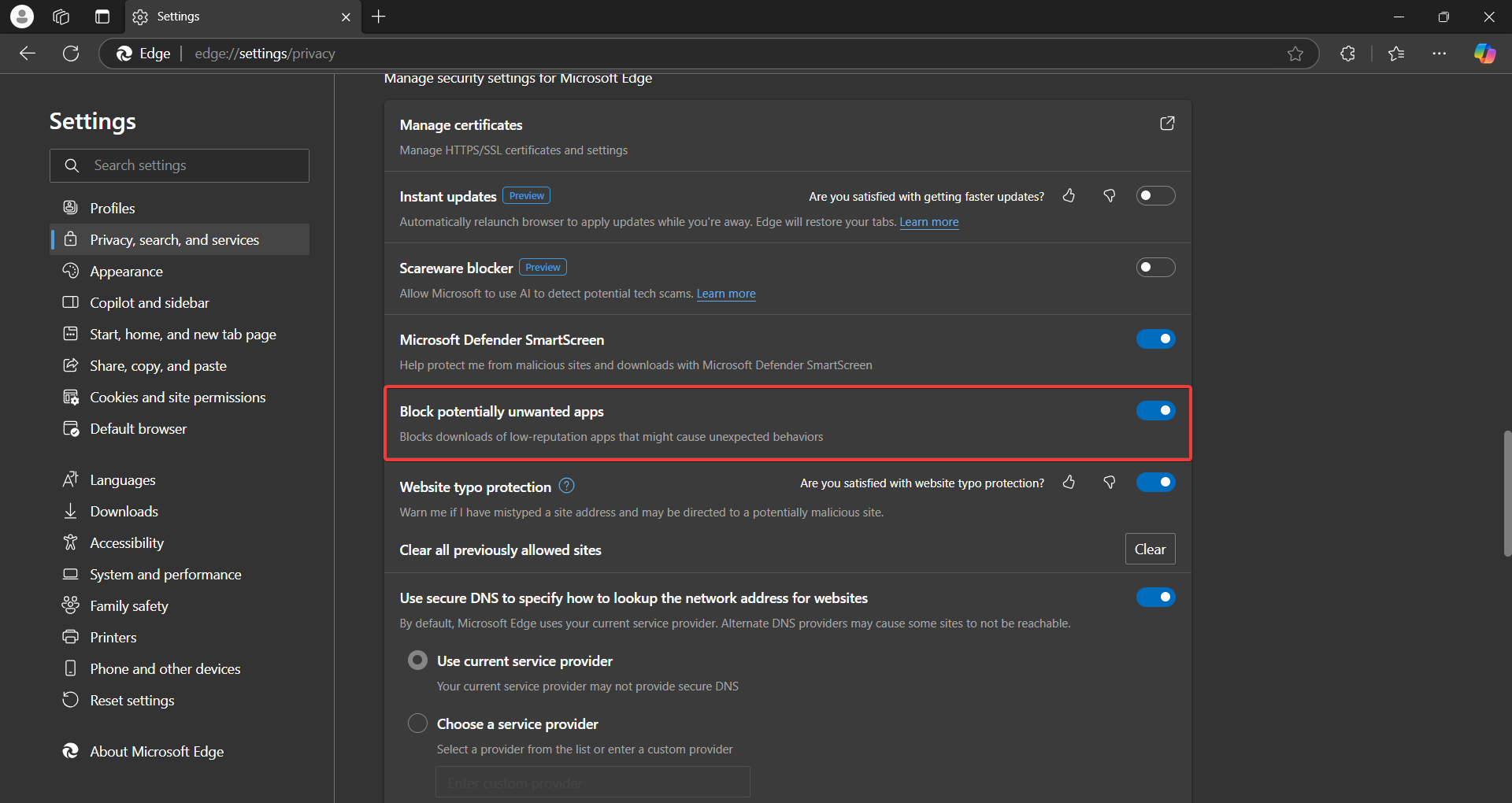This screenshot has height=803, width=1512.
Task: Click the Website typo protection help icon
Action: point(566,486)
